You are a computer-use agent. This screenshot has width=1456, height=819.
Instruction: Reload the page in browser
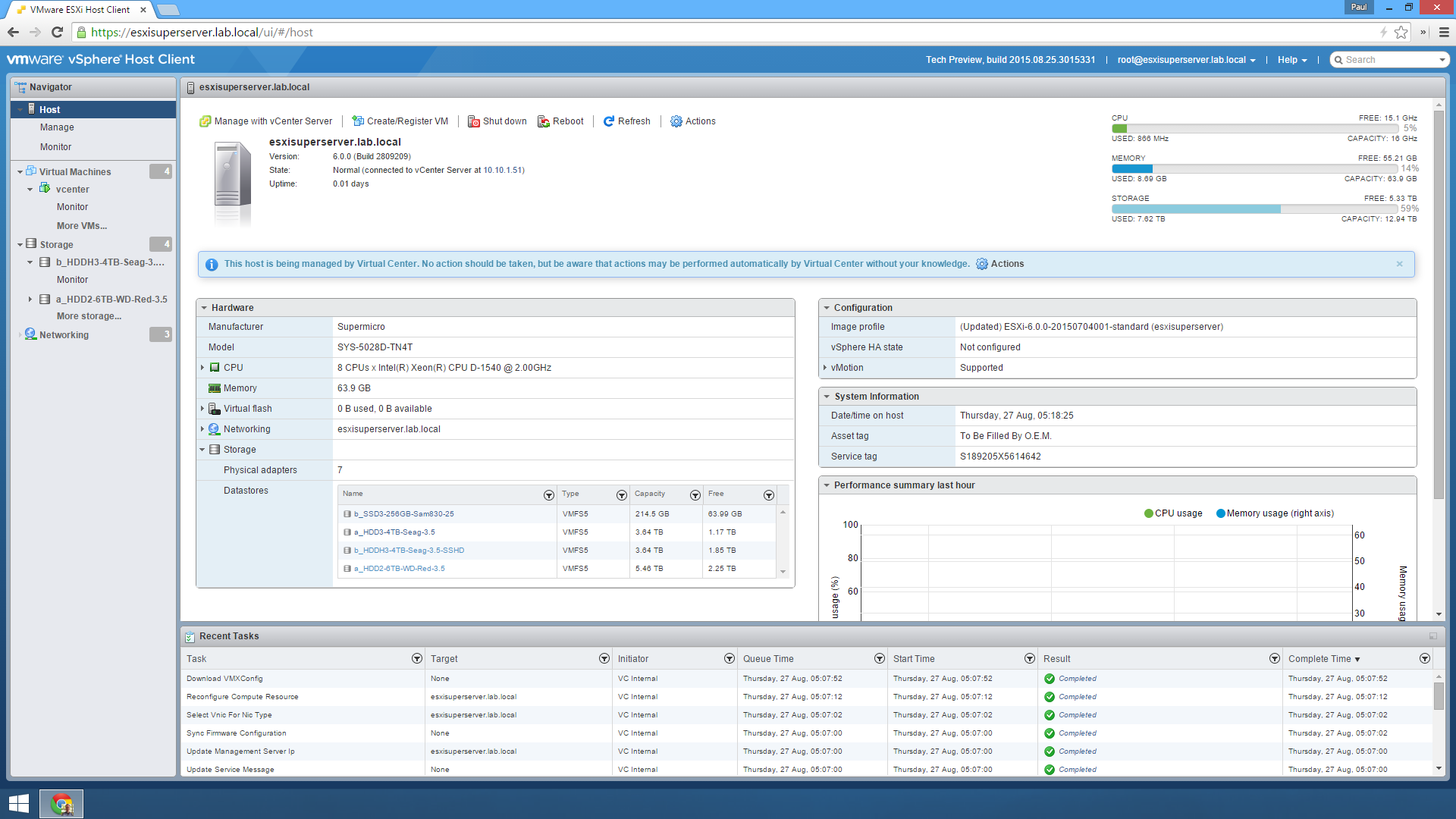click(57, 33)
